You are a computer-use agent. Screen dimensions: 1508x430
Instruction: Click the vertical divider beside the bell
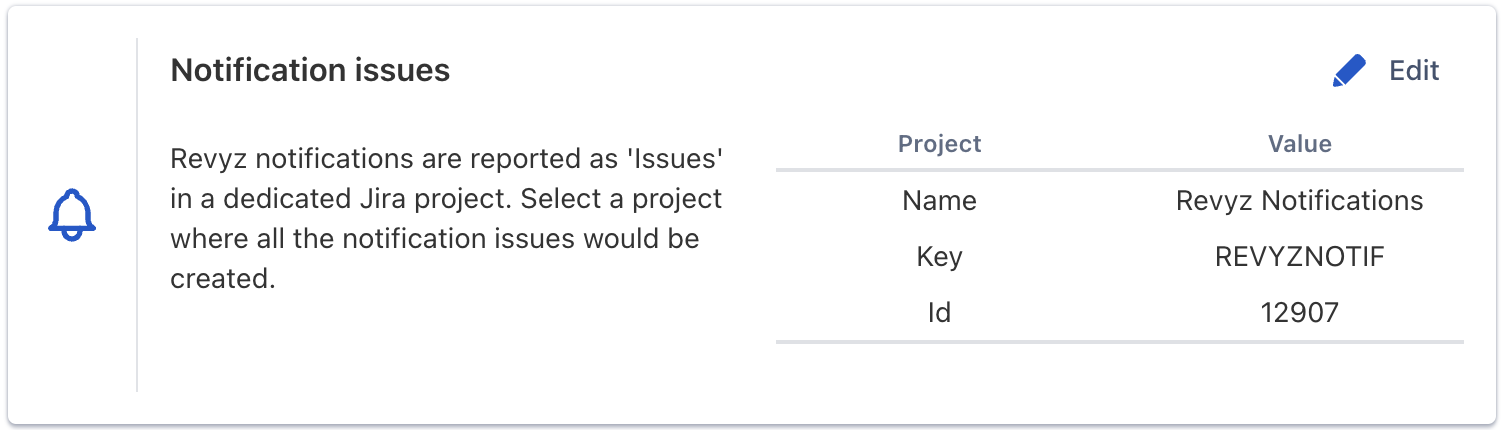pos(137,215)
